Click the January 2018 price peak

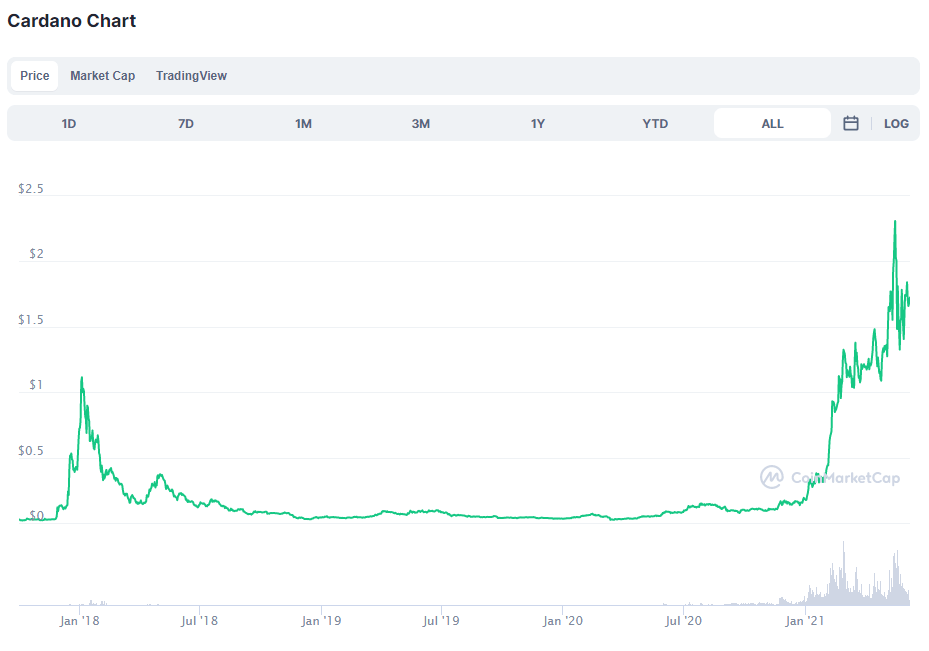[81, 377]
